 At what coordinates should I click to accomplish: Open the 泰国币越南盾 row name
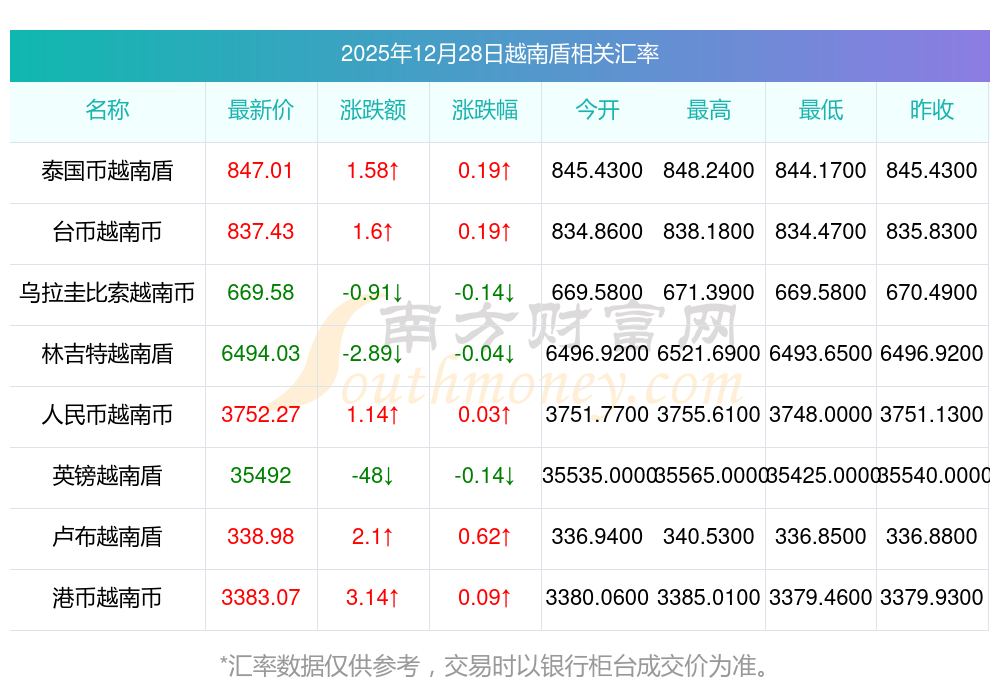[x=107, y=171]
